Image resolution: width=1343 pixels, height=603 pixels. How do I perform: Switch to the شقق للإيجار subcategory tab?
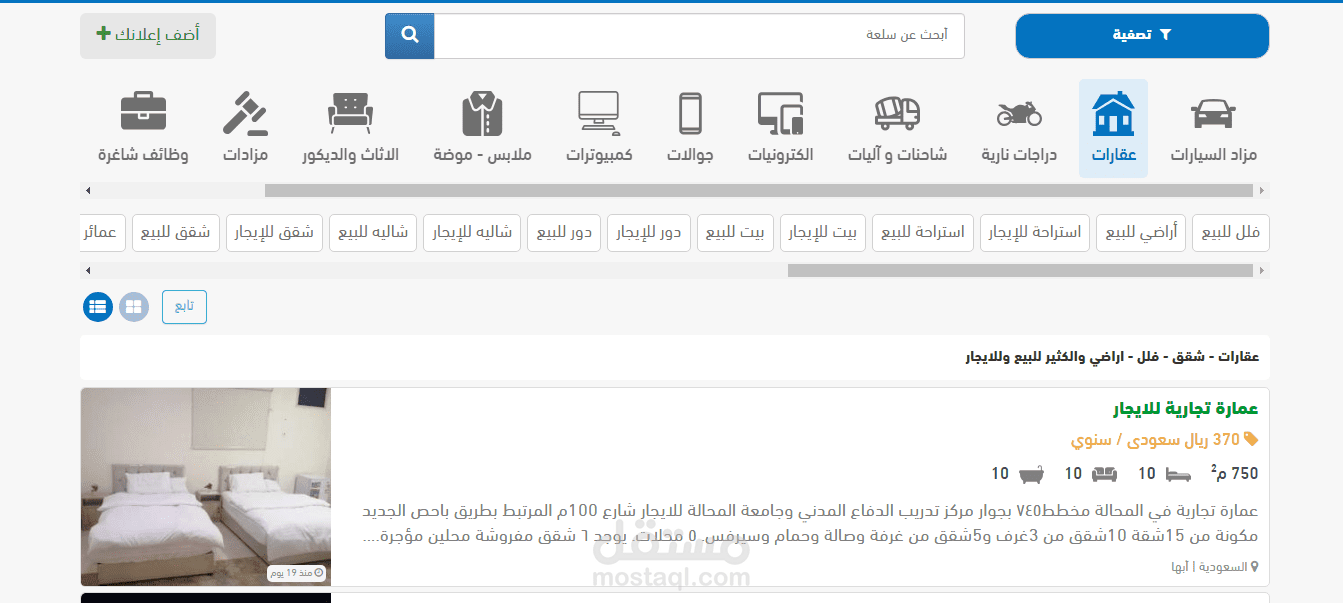[x=274, y=232]
